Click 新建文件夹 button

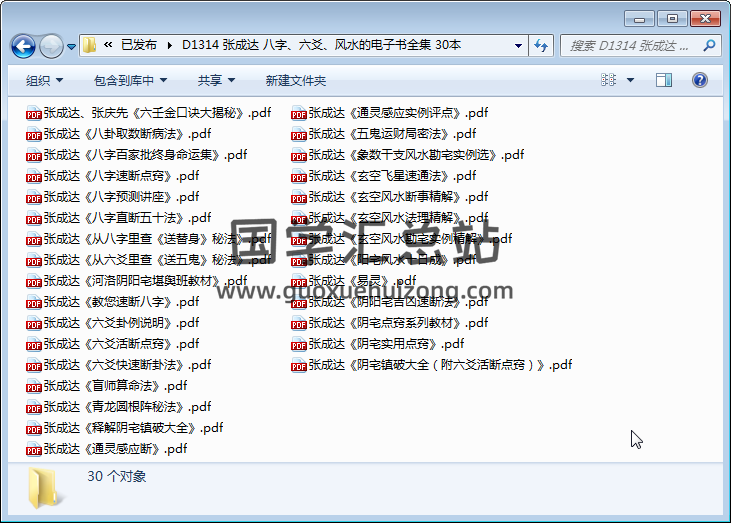(x=296, y=81)
